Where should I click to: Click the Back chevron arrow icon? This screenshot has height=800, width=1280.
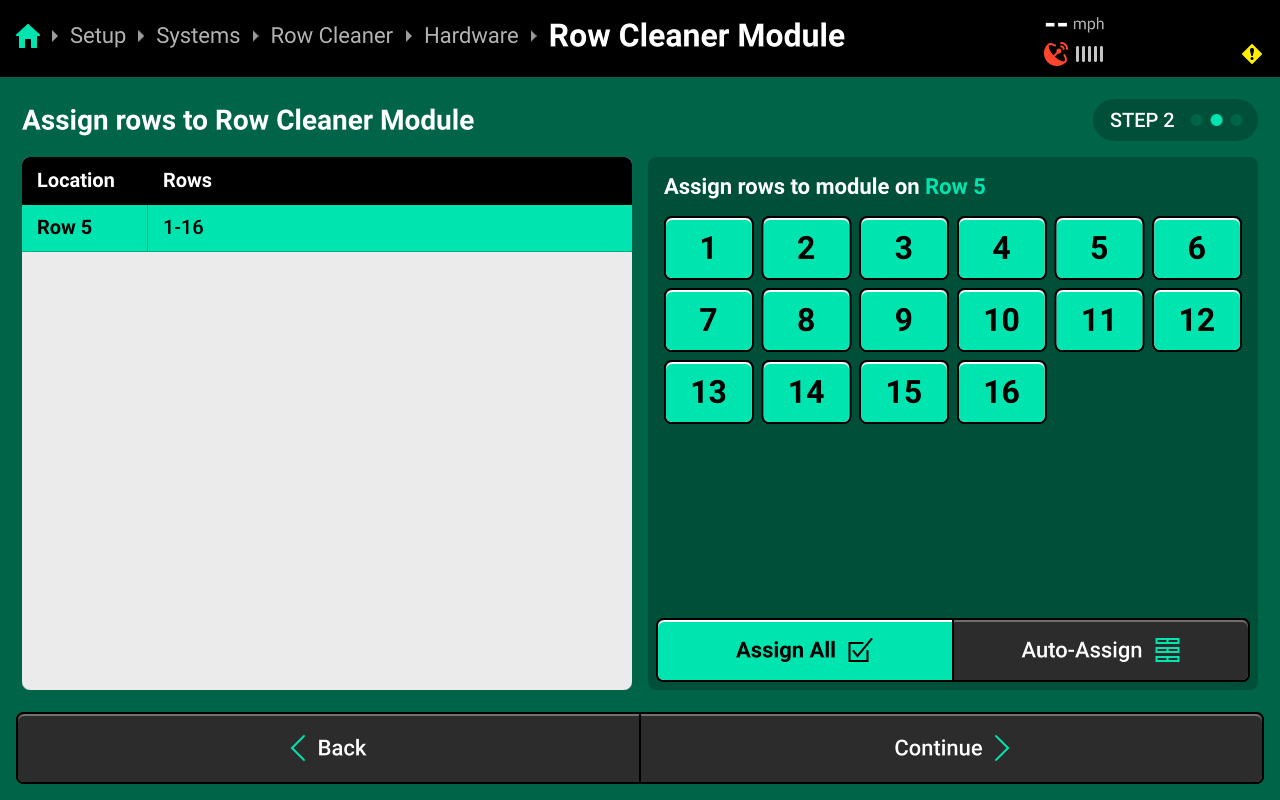click(x=297, y=747)
